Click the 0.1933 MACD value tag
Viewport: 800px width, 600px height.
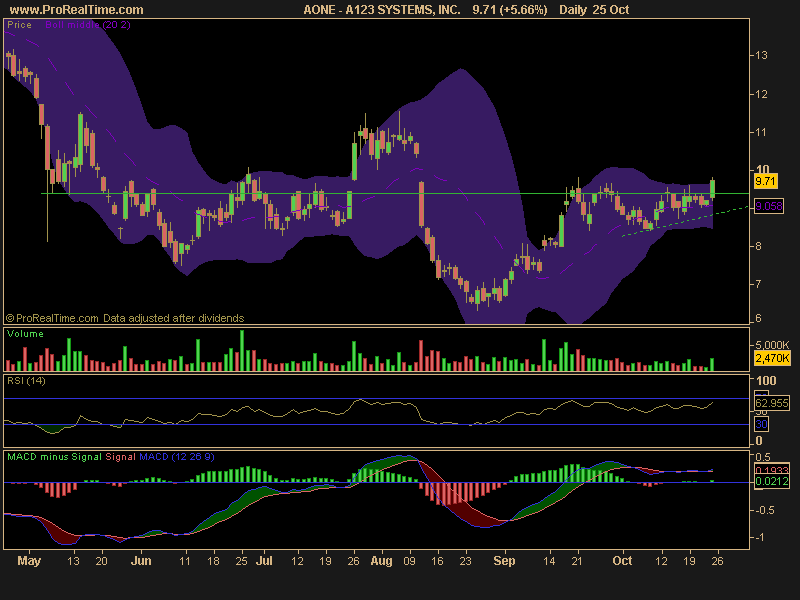pyautogui.click(x=771, y=470)
